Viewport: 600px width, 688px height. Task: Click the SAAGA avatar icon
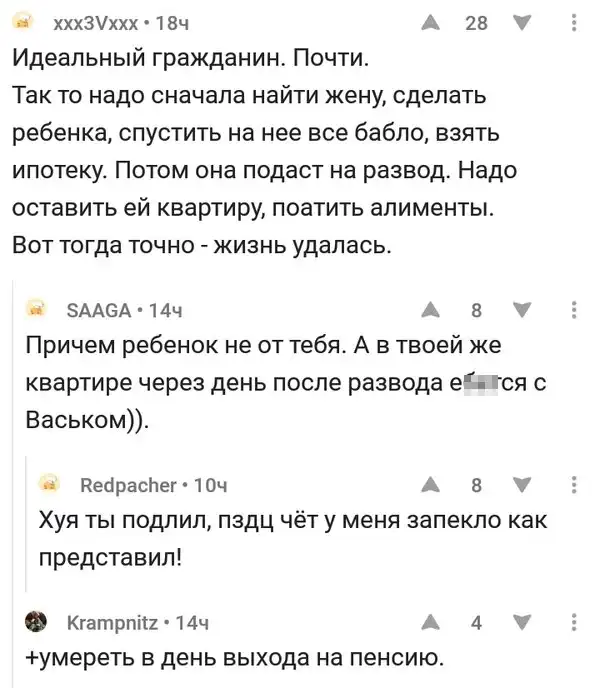coord(33,310)
